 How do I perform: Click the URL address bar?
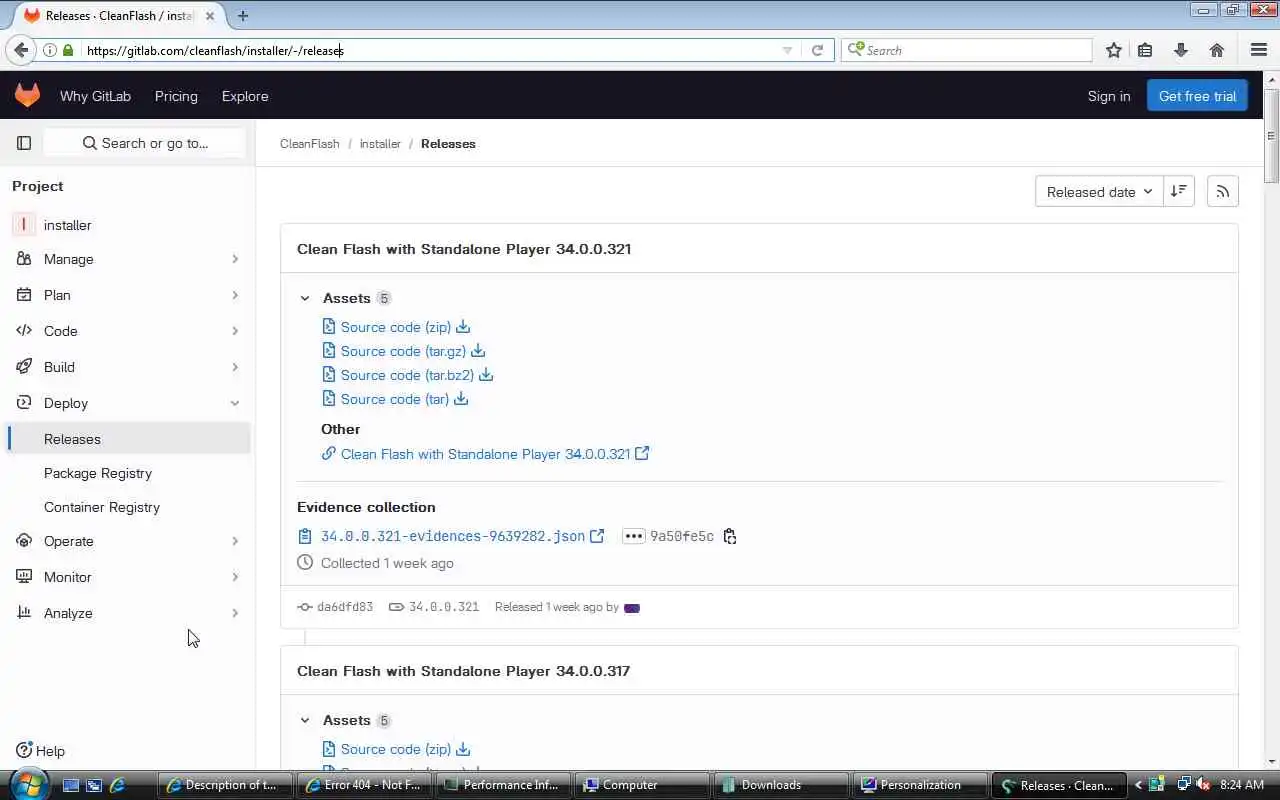click(x=430, y=50)
